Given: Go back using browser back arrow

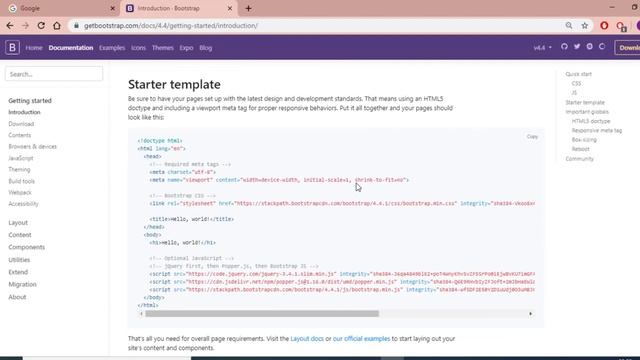Looking at the screenshot, I should tap(10, 26).
